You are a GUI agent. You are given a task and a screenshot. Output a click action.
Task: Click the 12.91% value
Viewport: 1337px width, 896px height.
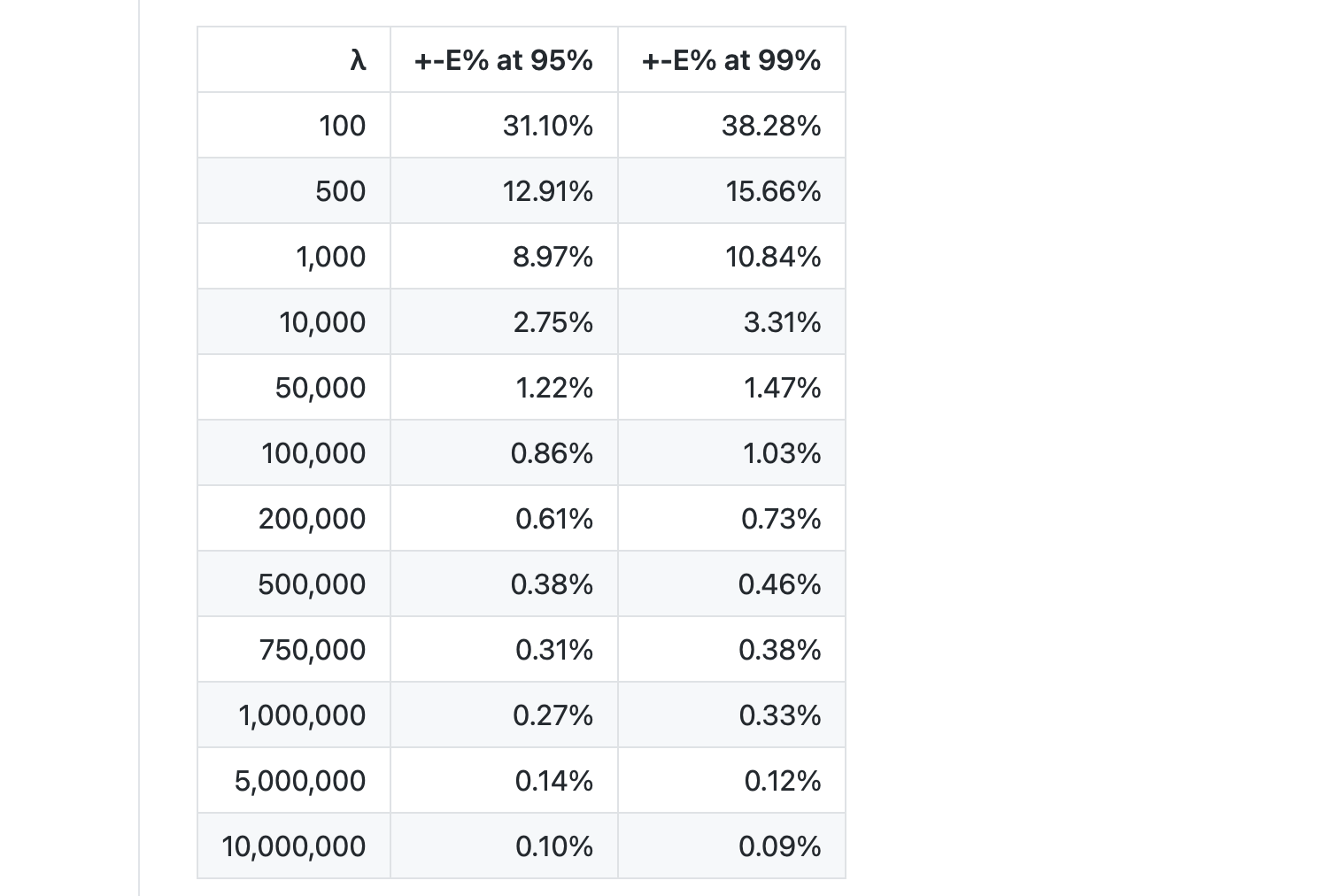point(548,191)
